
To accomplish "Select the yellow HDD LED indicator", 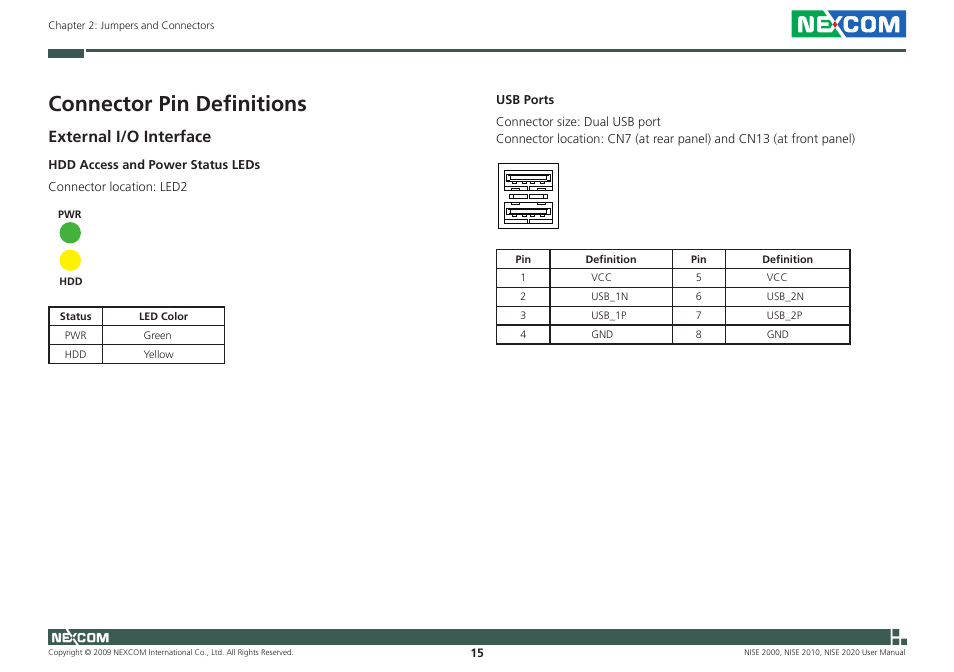I will coord(70,260).
